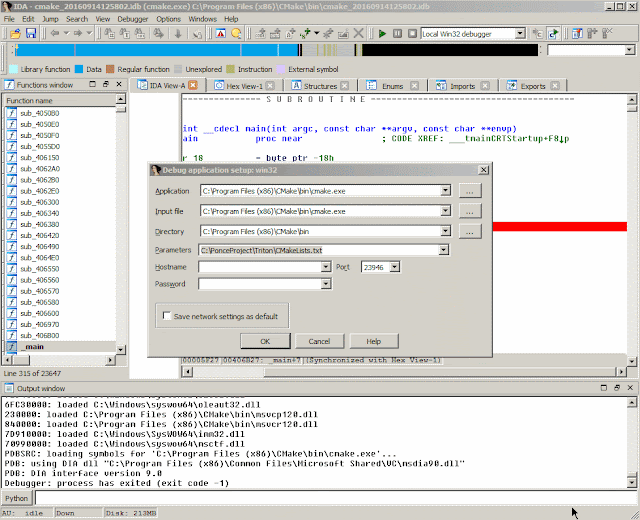Screen dimensions: 640x520
Task: Open a file with the folder icon
Action: (x=16, y=33)
